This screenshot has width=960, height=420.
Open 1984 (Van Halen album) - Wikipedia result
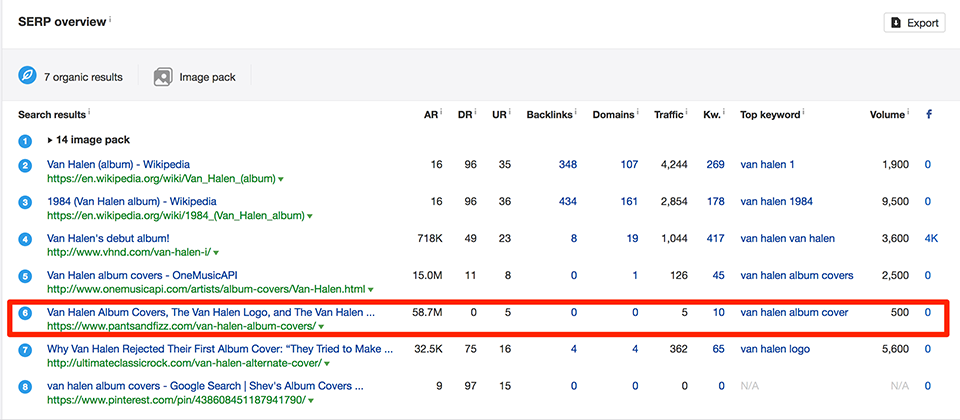(x=132, y=201)
